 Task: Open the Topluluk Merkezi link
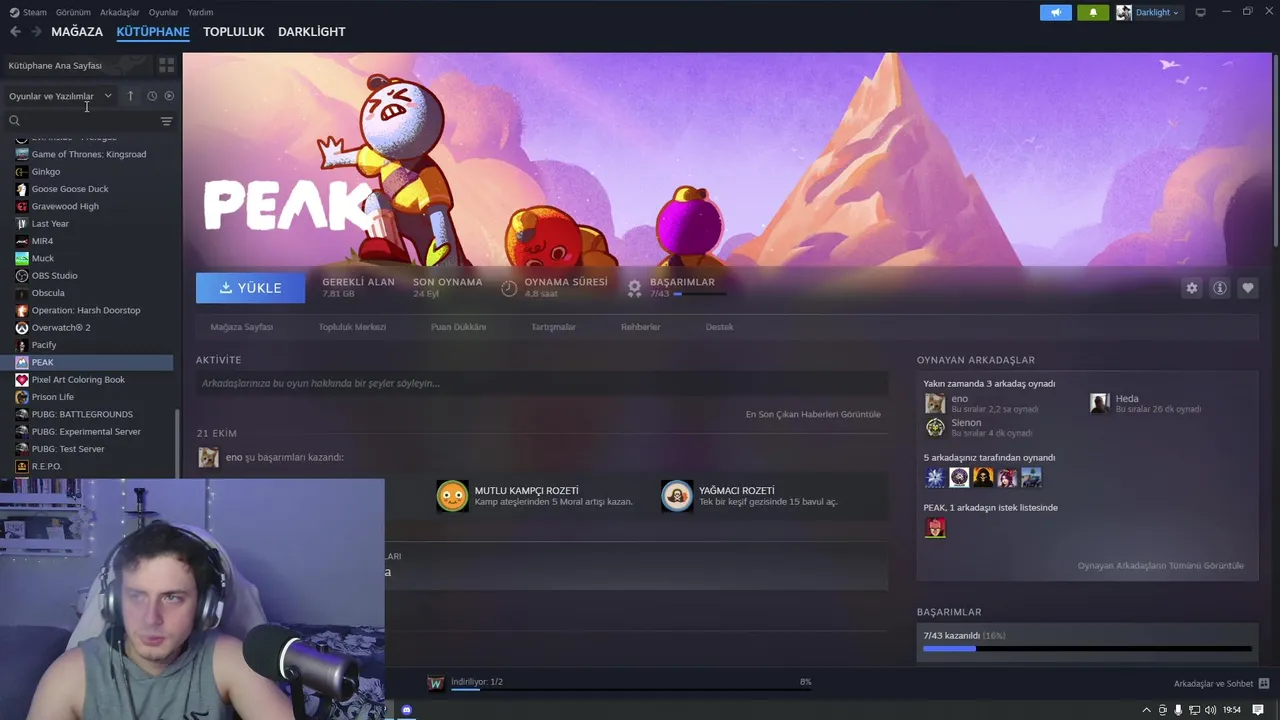[352, 327]
